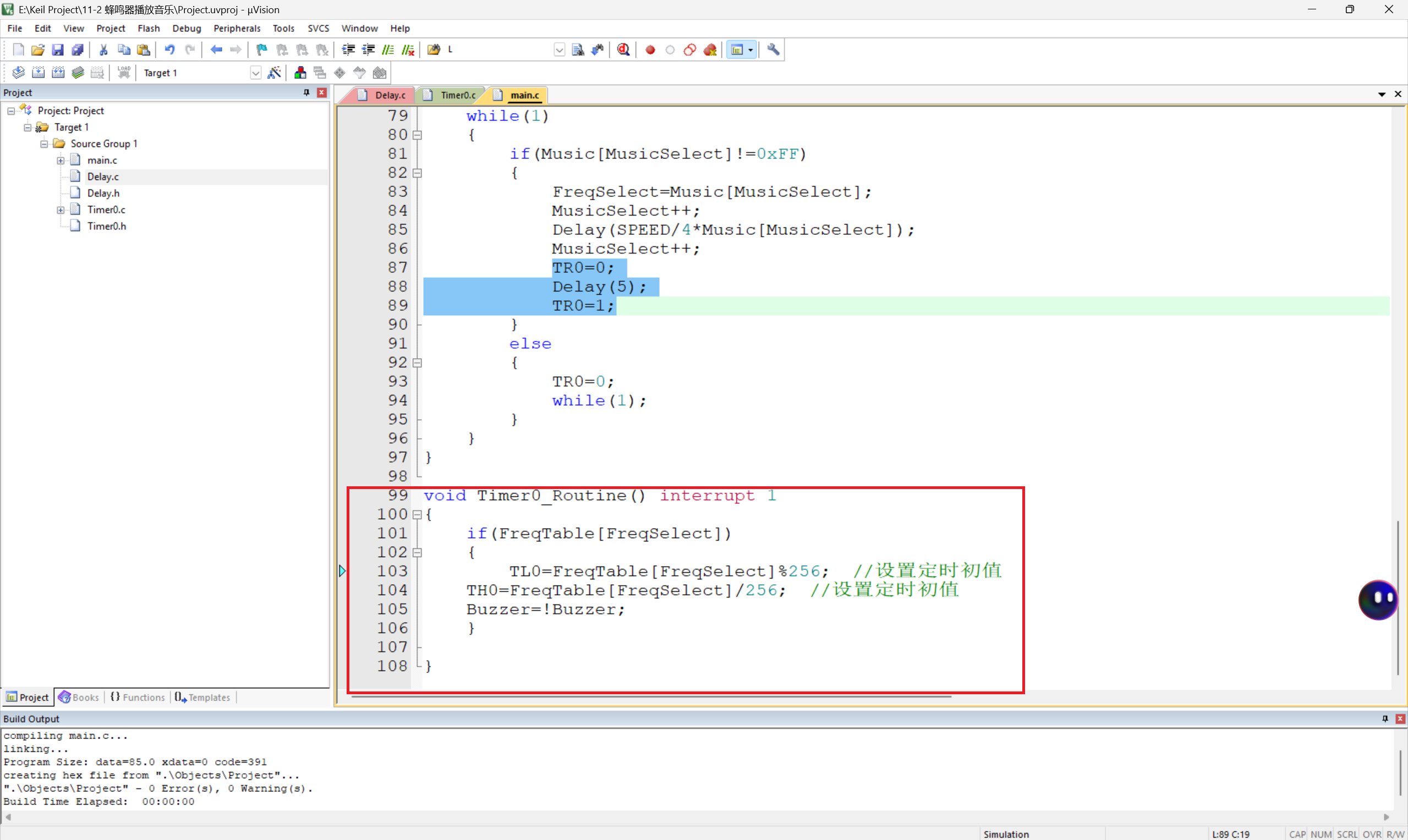1408x840 pixels.
Task: Click the Manage Project Items icon
Action: pyautogui.click(x=300, y=73)
